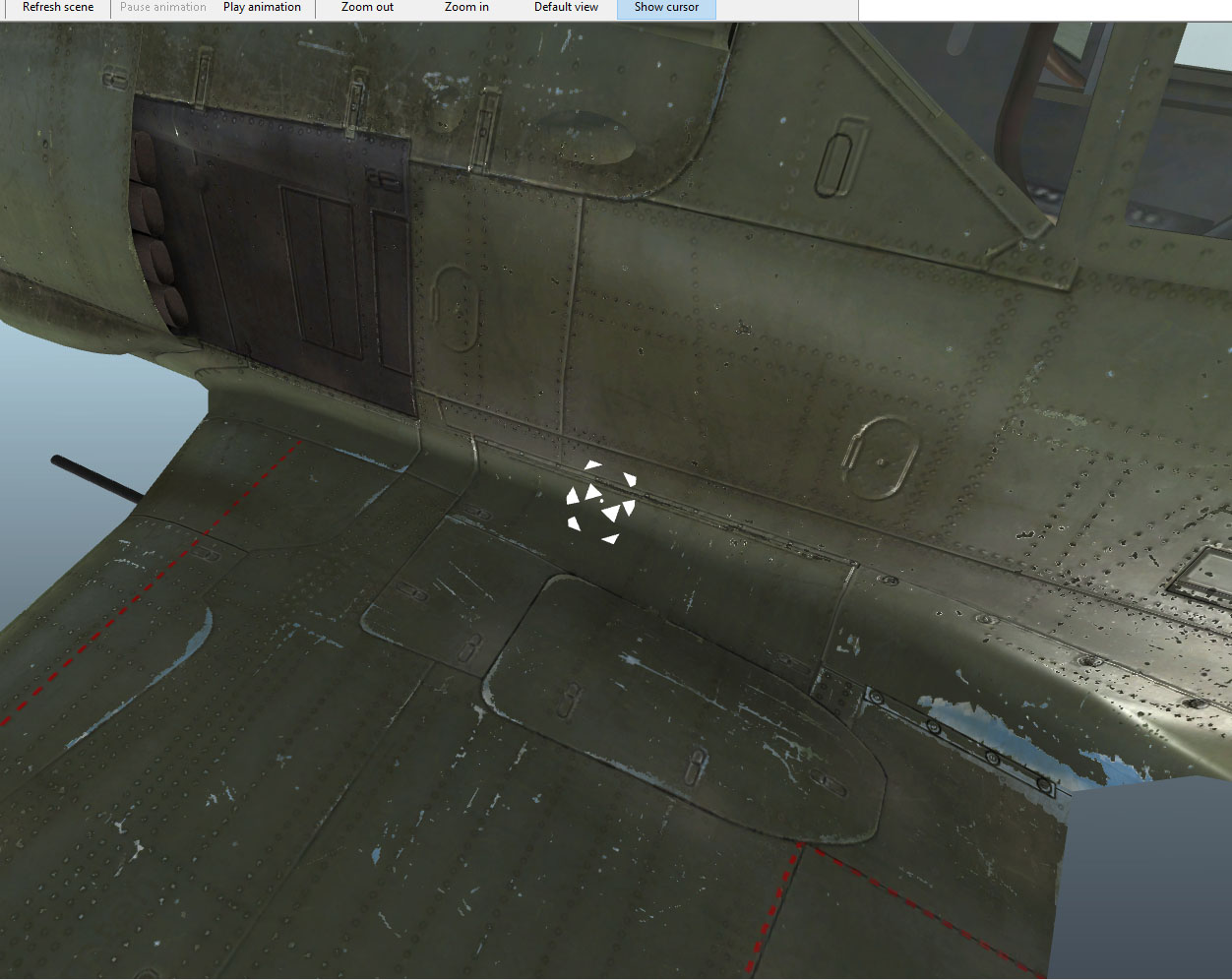Click the greyed-out Pause animation button

163,8
